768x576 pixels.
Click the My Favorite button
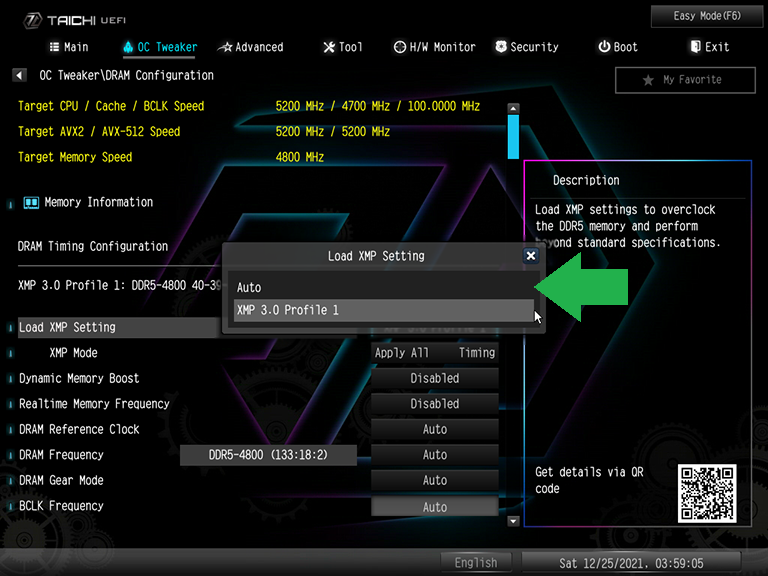(x=685, y=80)
